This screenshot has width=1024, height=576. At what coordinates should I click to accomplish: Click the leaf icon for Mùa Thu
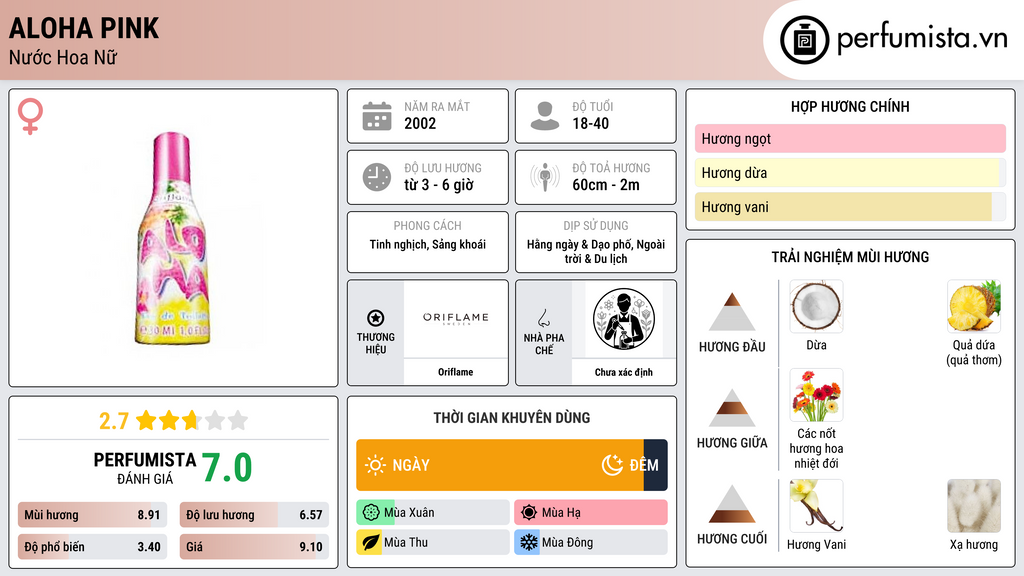(x=370, y=543)
